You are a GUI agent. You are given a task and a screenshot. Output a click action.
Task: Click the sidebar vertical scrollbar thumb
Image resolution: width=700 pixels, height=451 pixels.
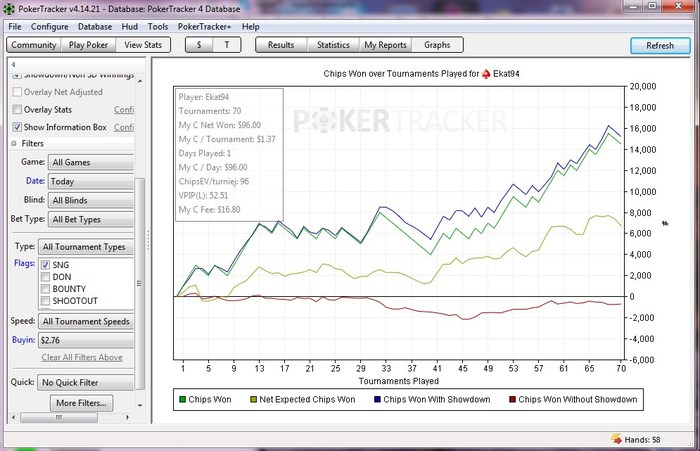click(x=140, y=284)
